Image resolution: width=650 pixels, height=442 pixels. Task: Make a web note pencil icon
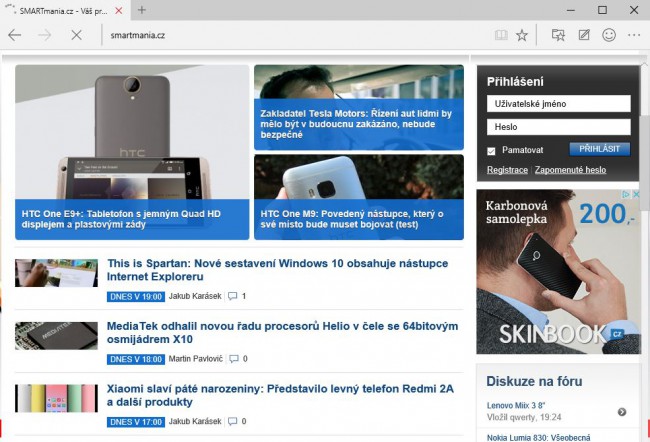(584, 35)
